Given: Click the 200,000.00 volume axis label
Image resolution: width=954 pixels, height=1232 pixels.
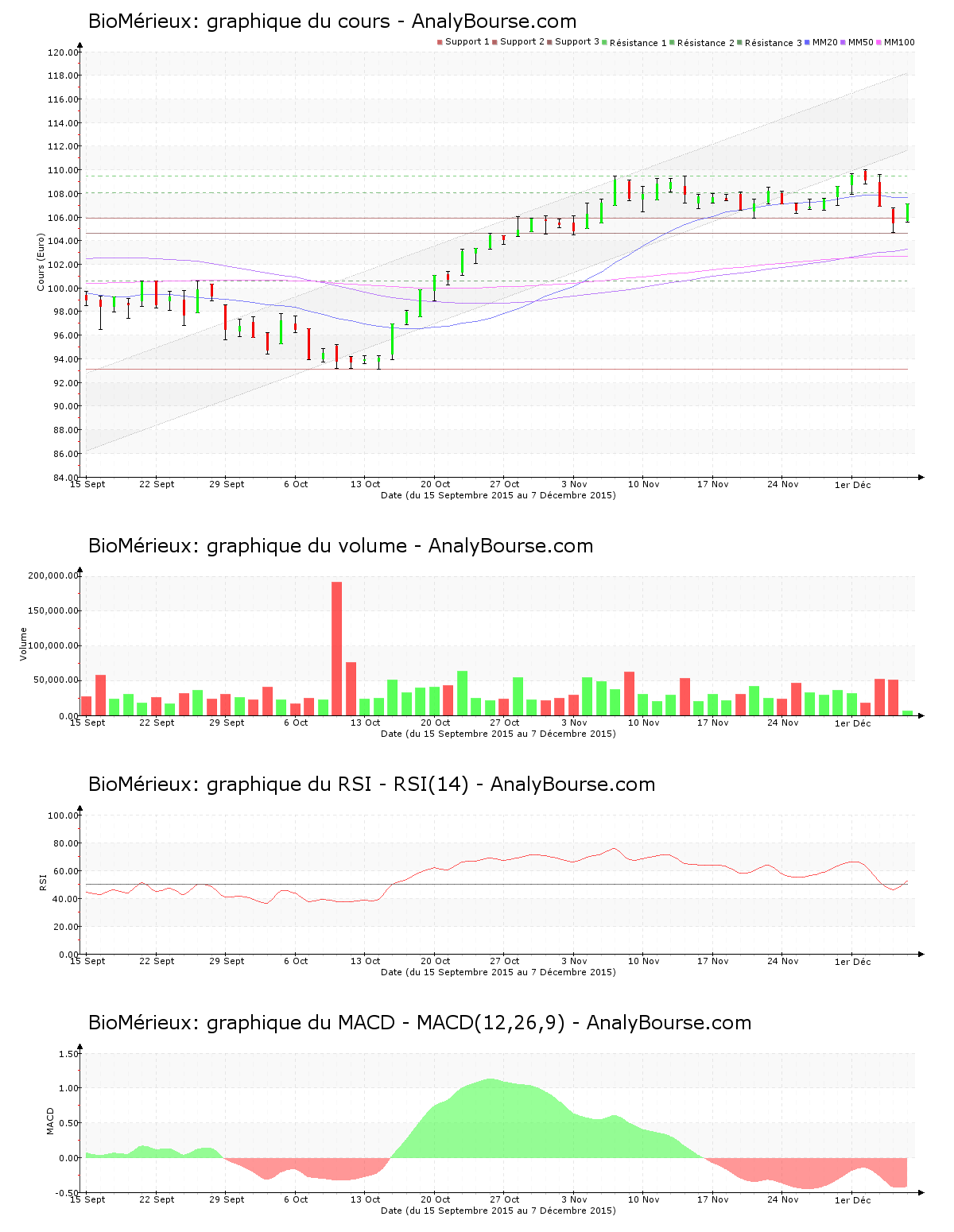Looking at the screenshot, I should [x=52, y=576].
